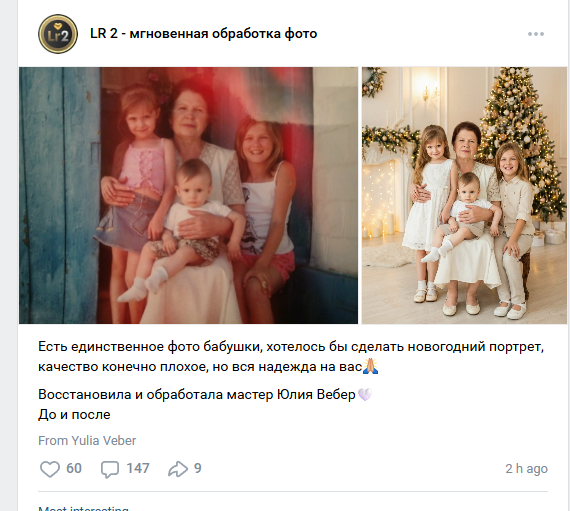
Task: Like the post with the heart icon
Action: 49,468
